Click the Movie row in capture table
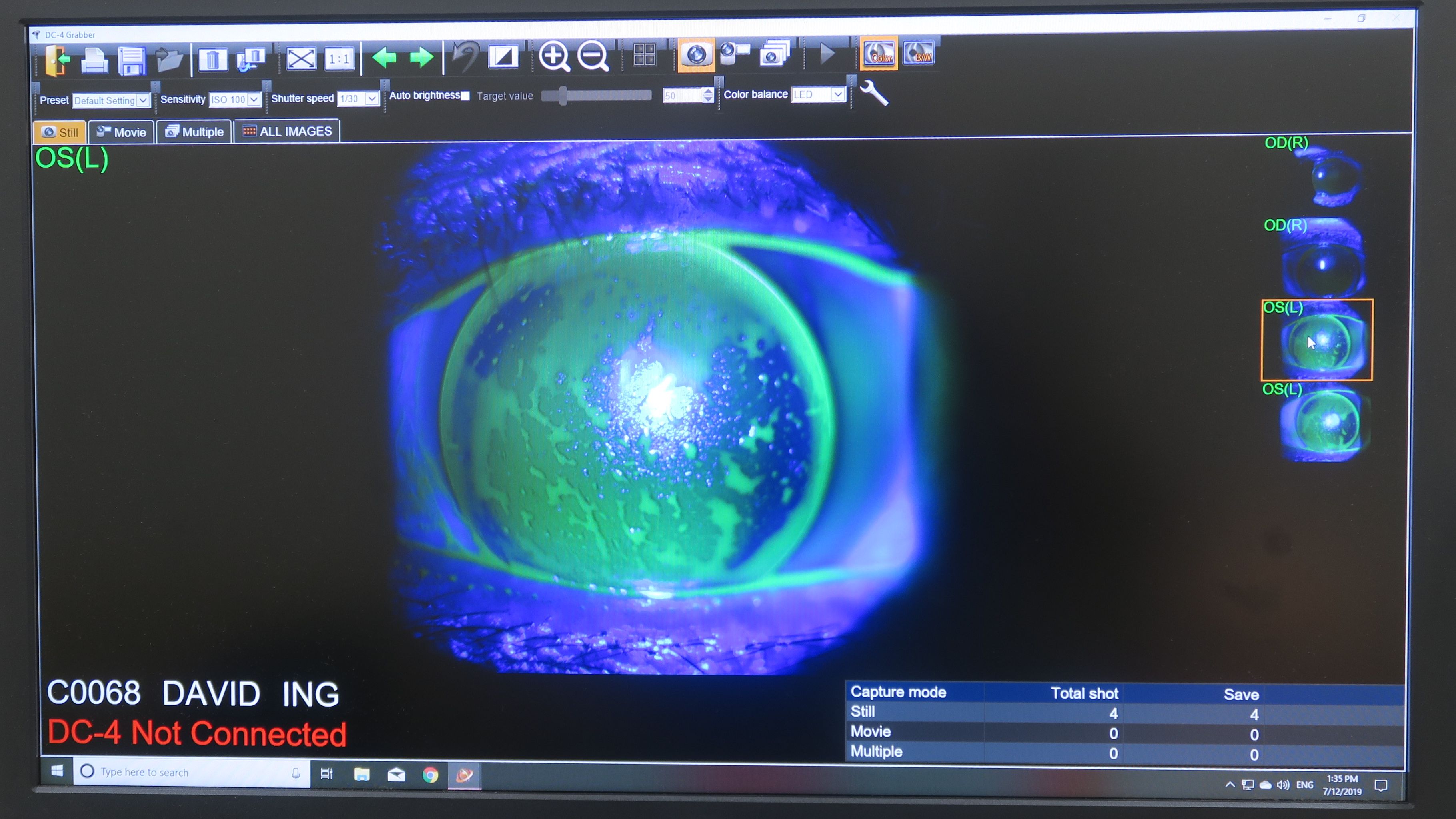 click(1125, 733)
